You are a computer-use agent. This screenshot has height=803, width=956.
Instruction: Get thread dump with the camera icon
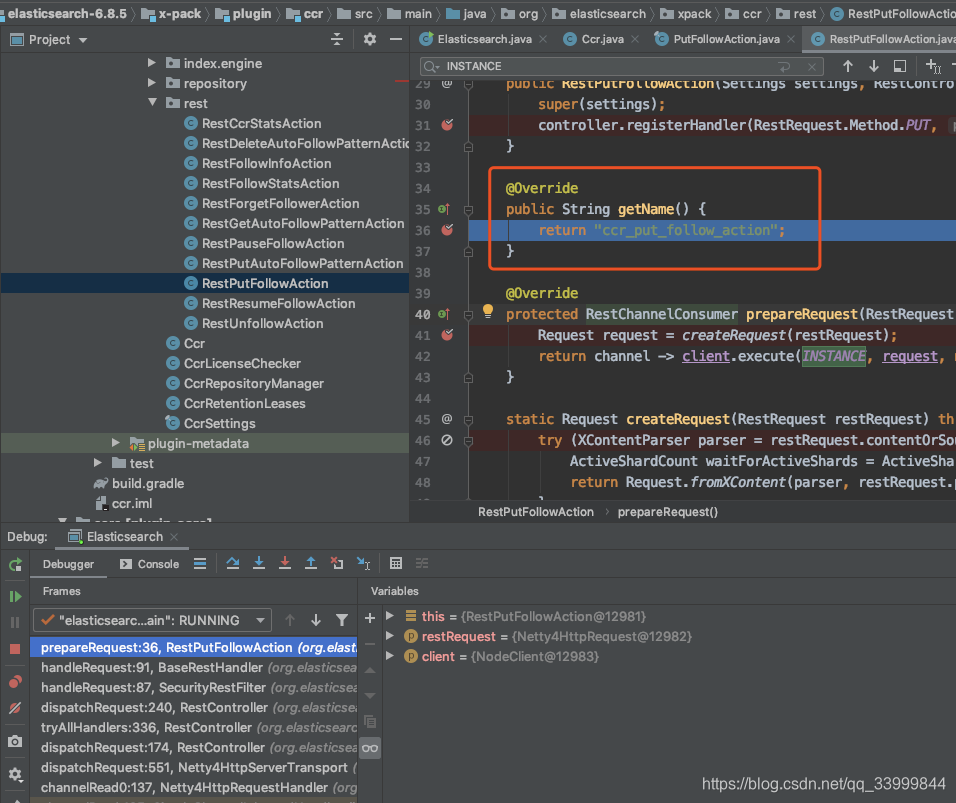point(14,741)
